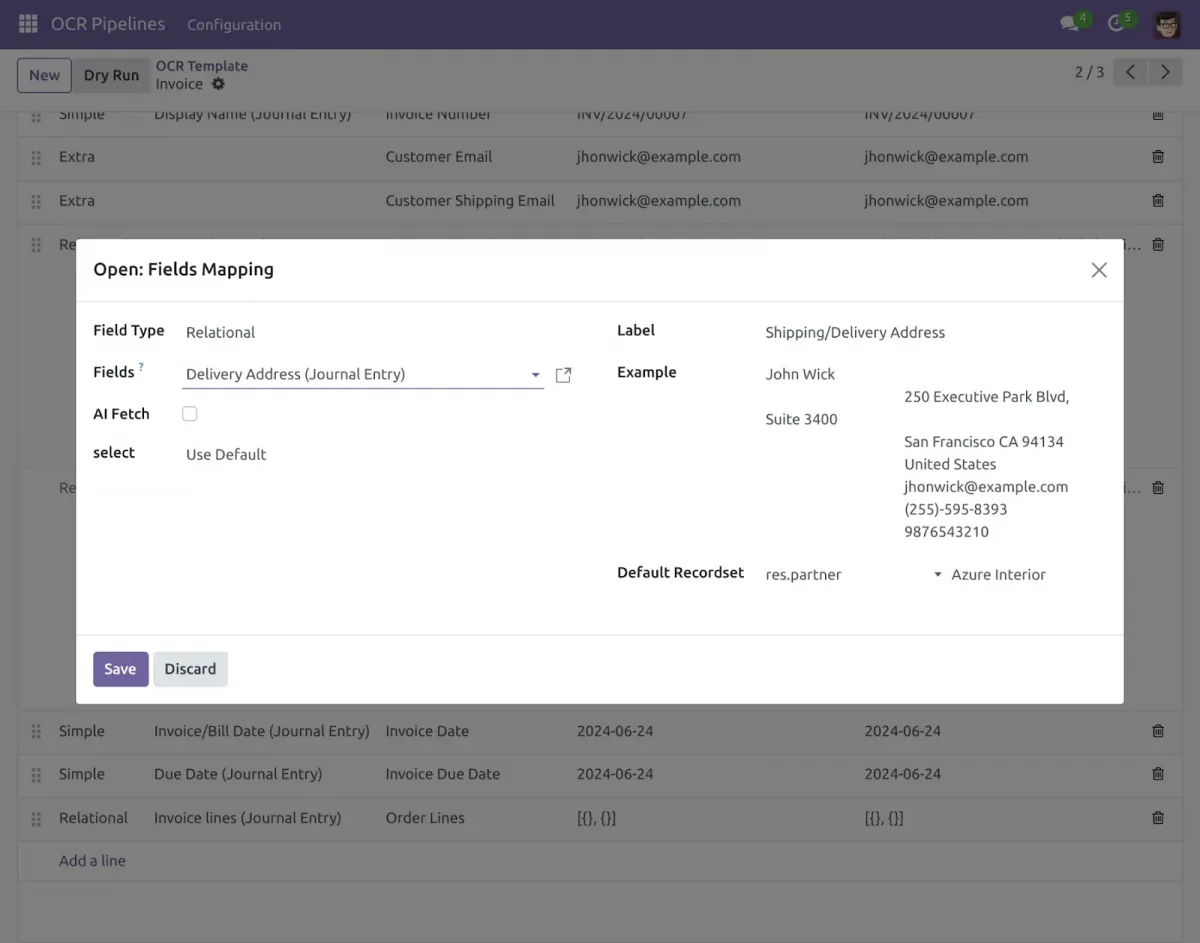Viewport: 1200px width, 943px height.
Task: Open external link for Delivery Address field
Action: tap(562, 374)
